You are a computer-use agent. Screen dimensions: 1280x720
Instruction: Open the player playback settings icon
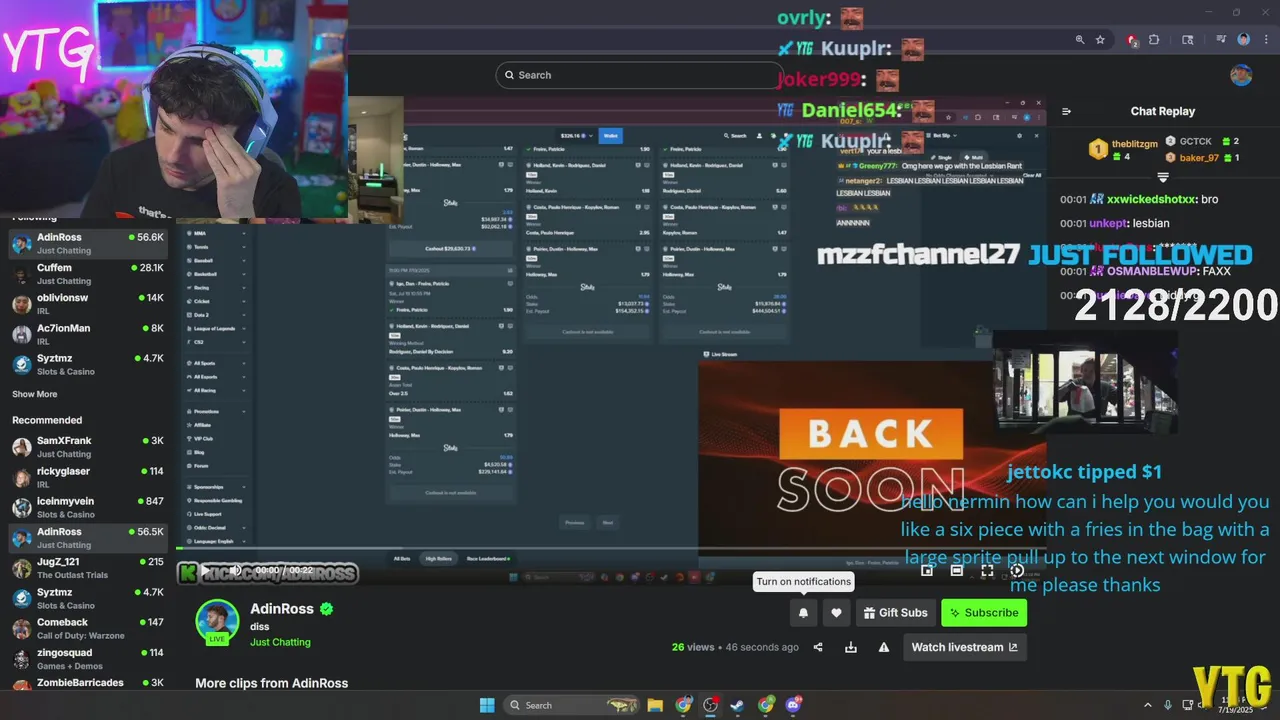coord(1017,570)
